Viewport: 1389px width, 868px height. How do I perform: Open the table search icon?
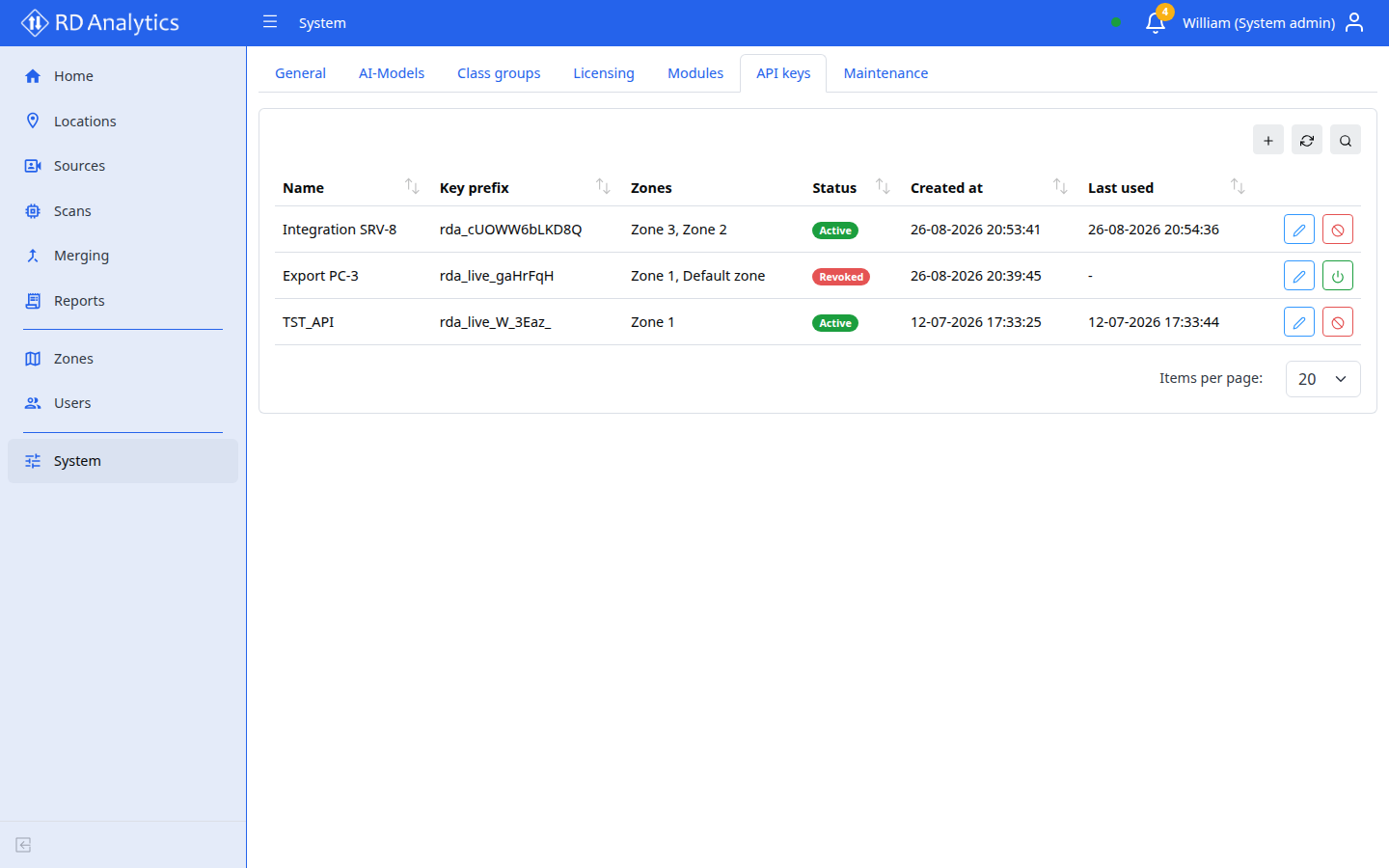[x=1346, y=140]
